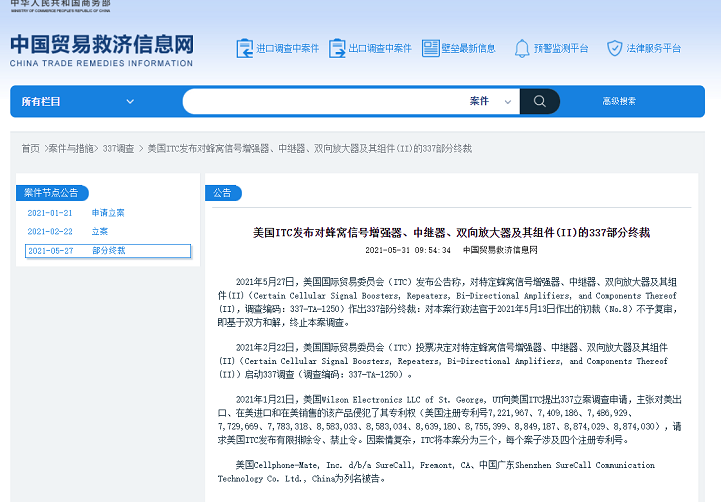
Task: Click the source text 中国贸易救济信息网 under title
Action: [500, 250]
